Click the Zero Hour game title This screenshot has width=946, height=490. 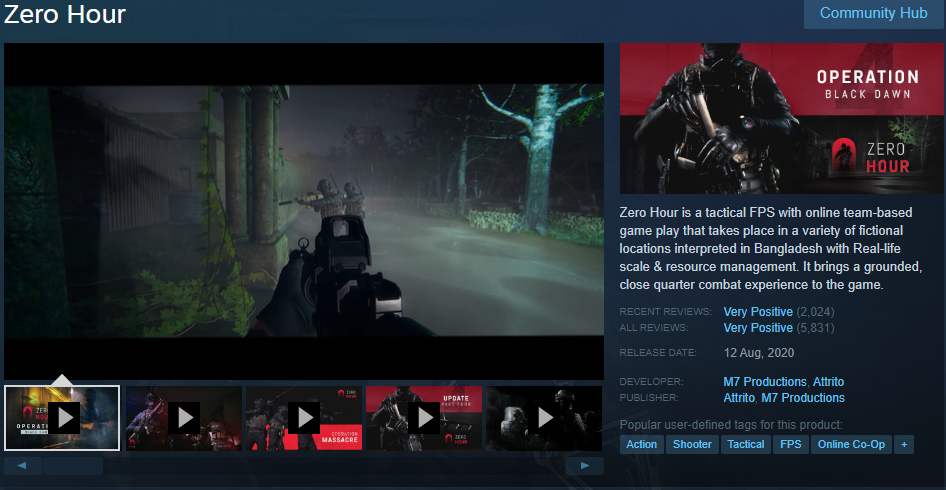[65, 14]
